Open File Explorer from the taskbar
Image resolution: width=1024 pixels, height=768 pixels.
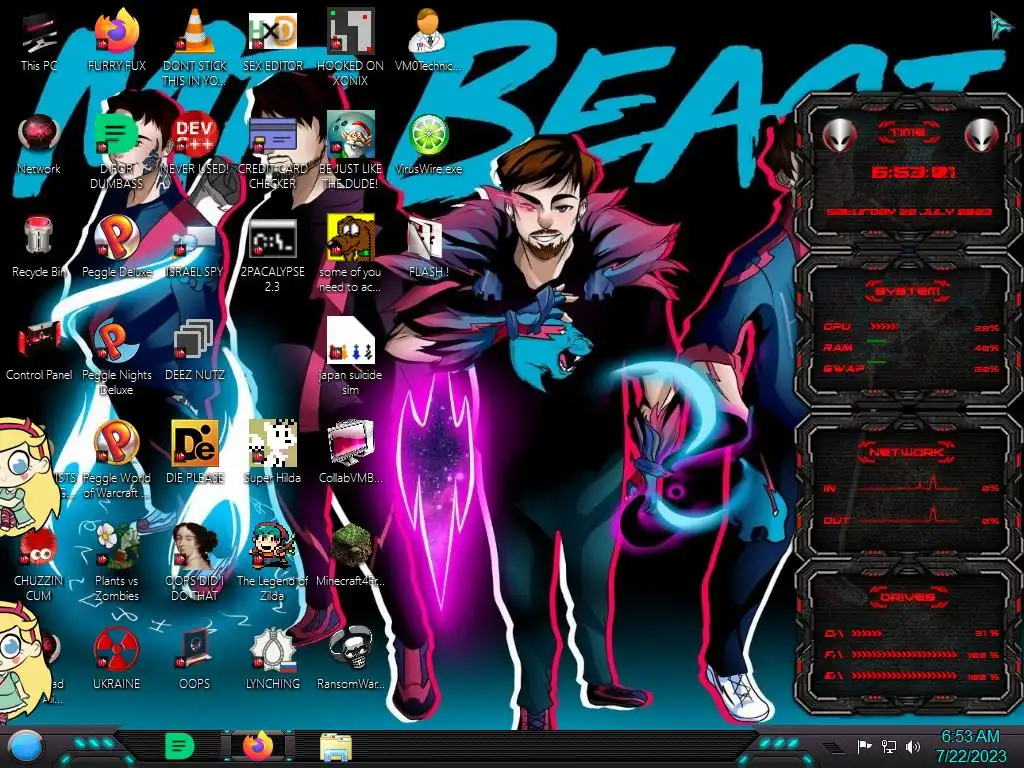click(x=336, y=747)
